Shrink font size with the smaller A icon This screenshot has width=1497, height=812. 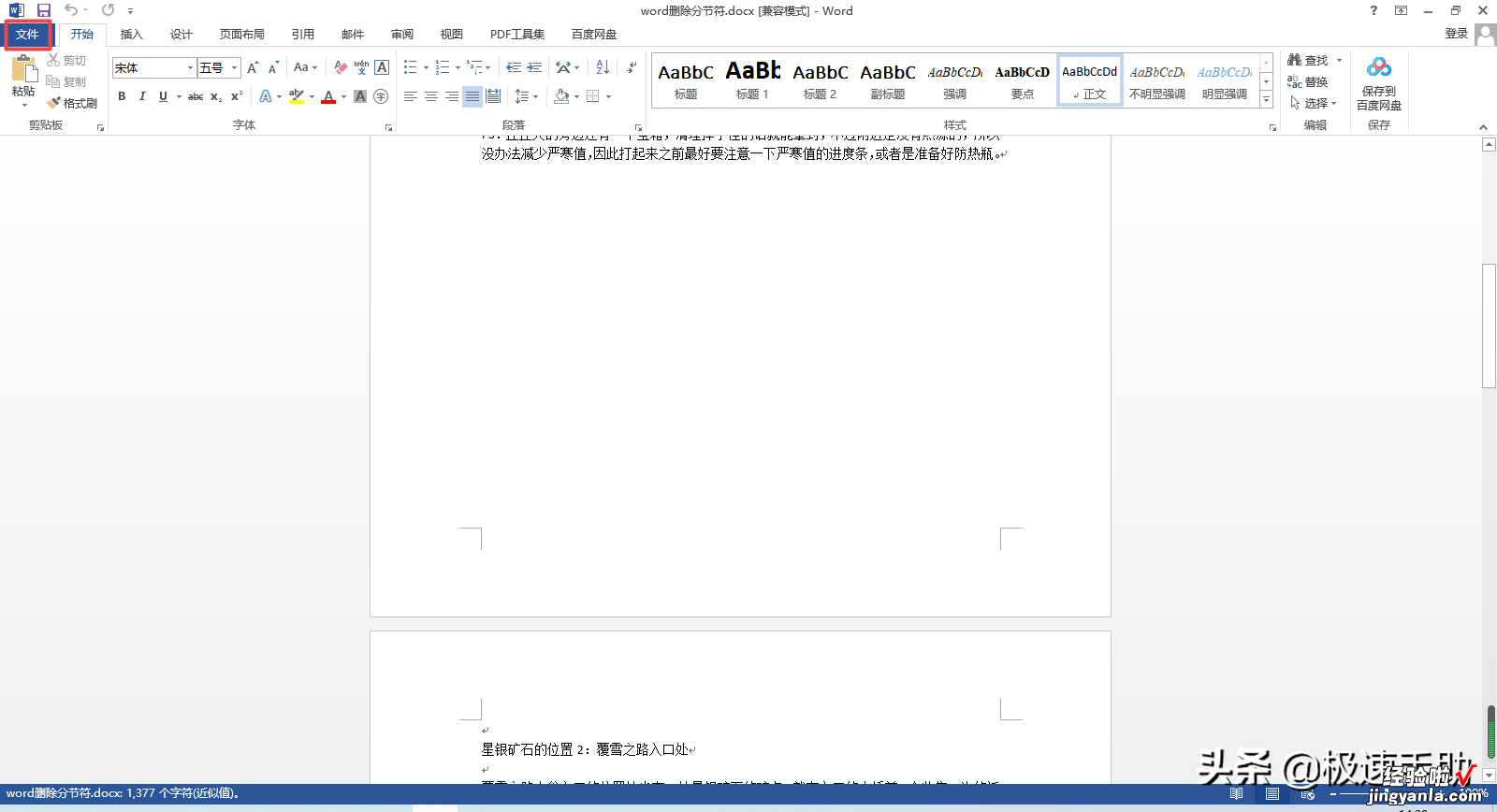click(x=273, y=67)
